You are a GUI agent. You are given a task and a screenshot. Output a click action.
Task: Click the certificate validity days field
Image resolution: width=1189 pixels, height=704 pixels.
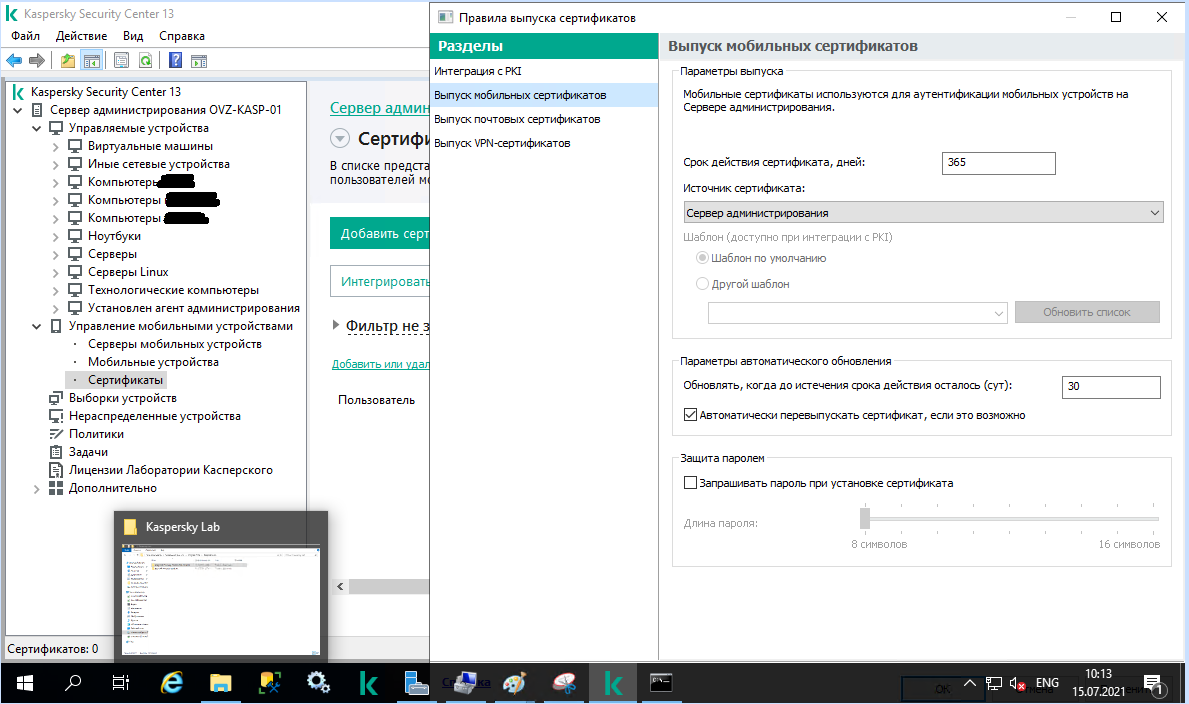998,162
